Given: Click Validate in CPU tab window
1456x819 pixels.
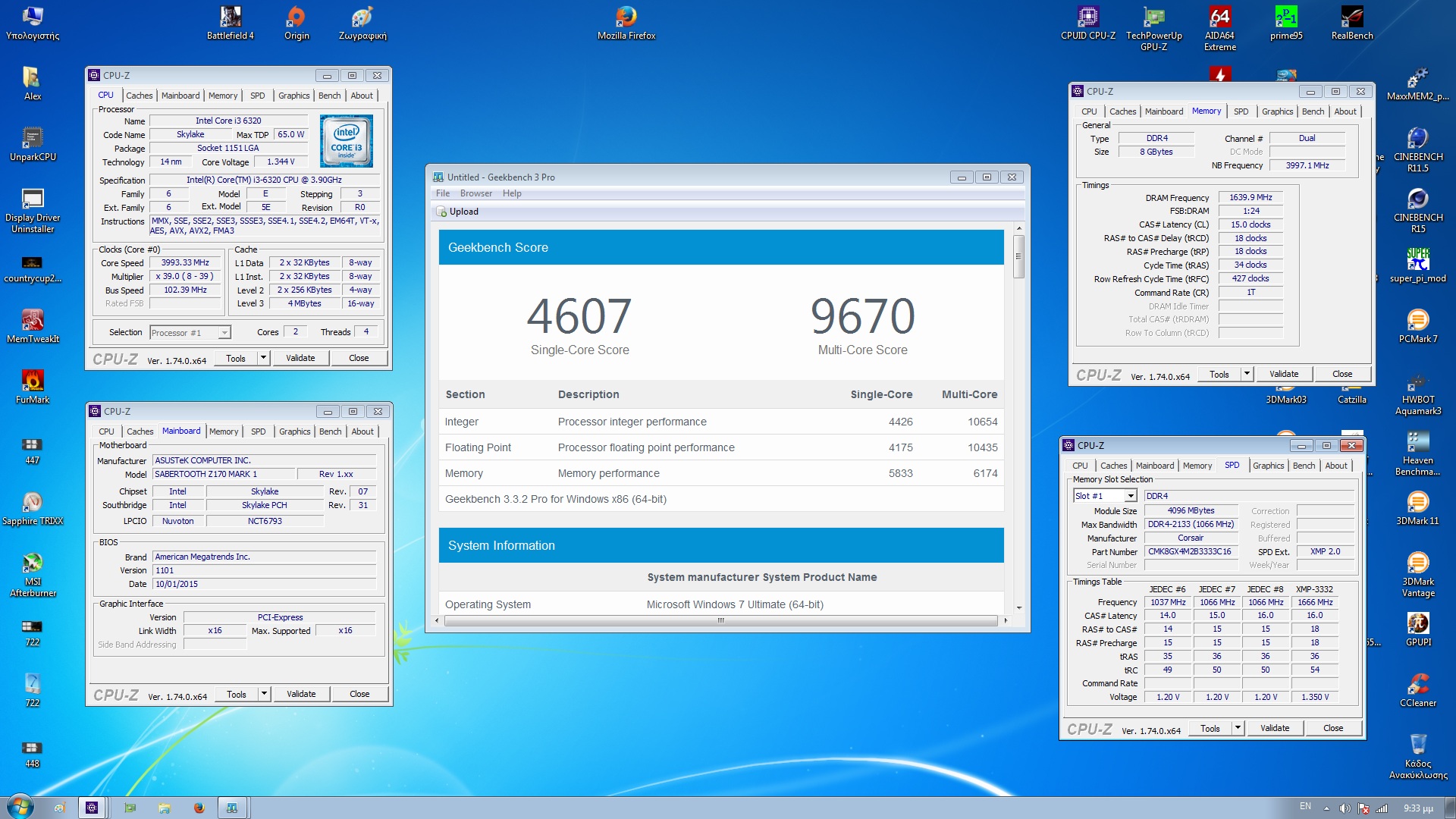Looking at the screenshot, I should click(300, 358).
